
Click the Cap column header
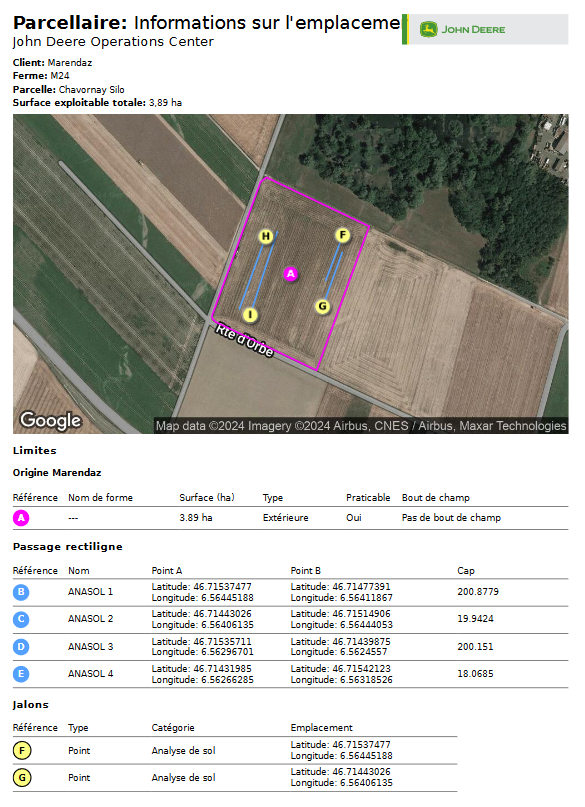pyautogui.click(x=466, y=570)
